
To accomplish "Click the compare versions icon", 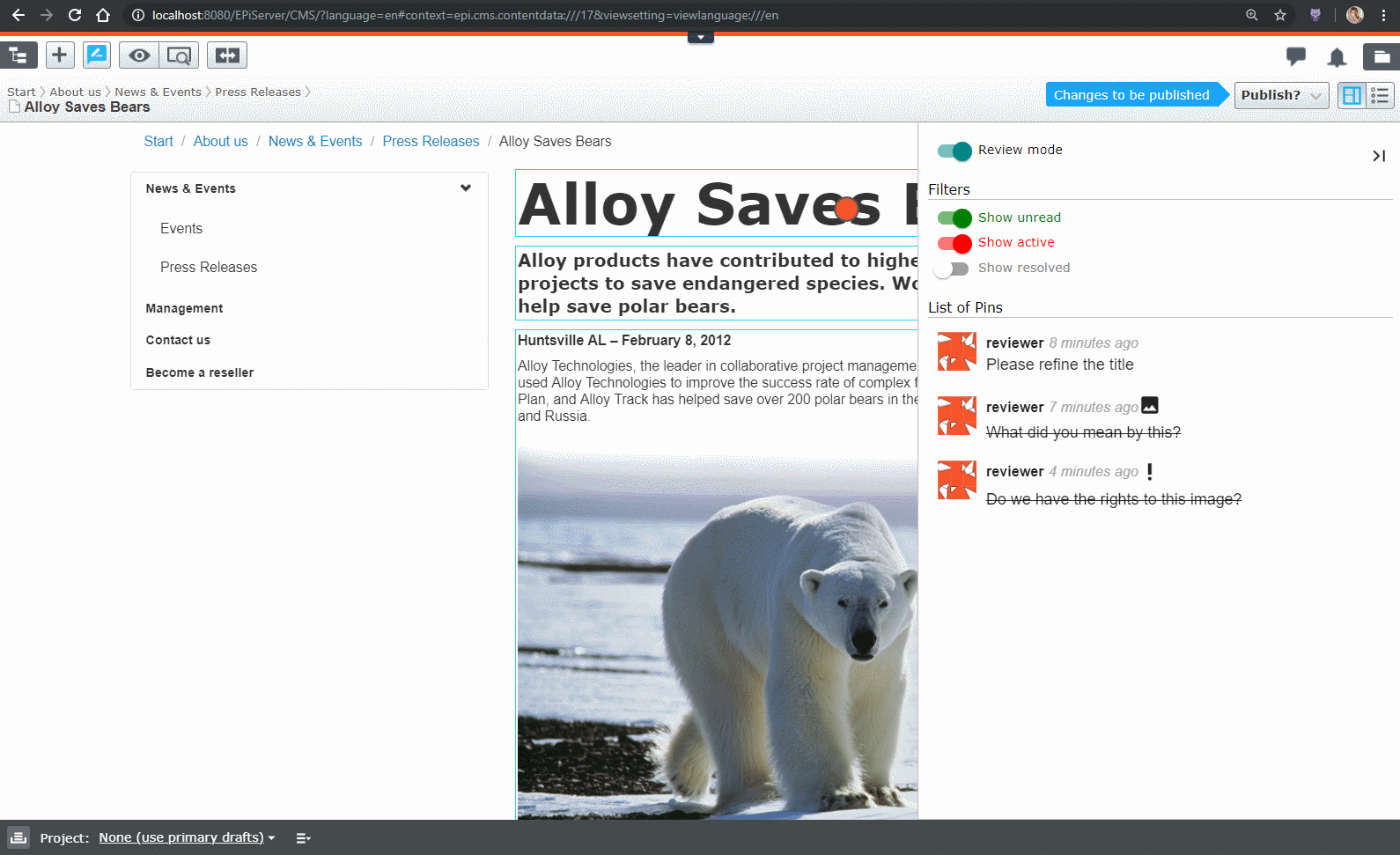I will tap(227, 55).
